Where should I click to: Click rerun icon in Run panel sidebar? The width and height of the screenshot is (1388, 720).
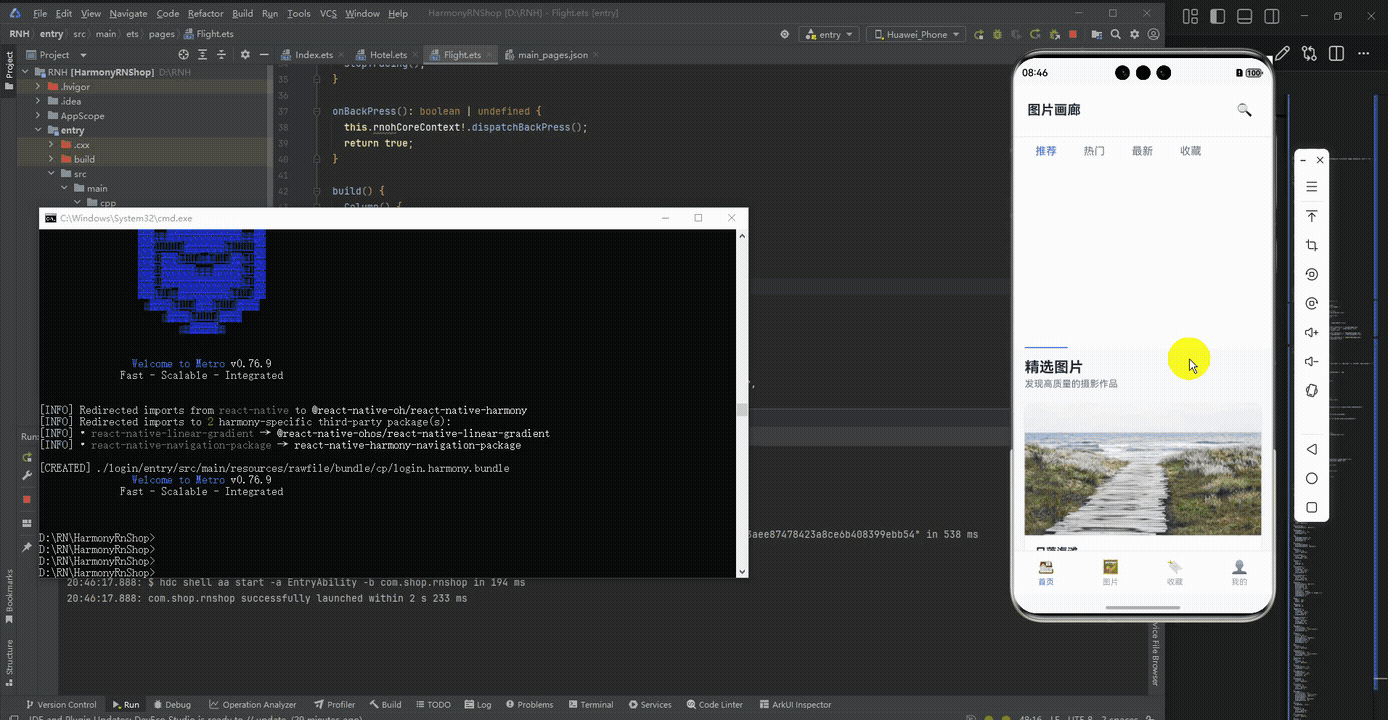(27, 457)
